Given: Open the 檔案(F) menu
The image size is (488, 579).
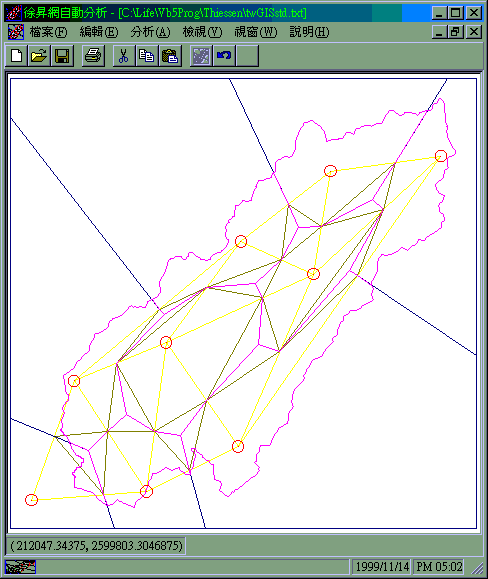Looking at the screenshot, I should [48, 32].
